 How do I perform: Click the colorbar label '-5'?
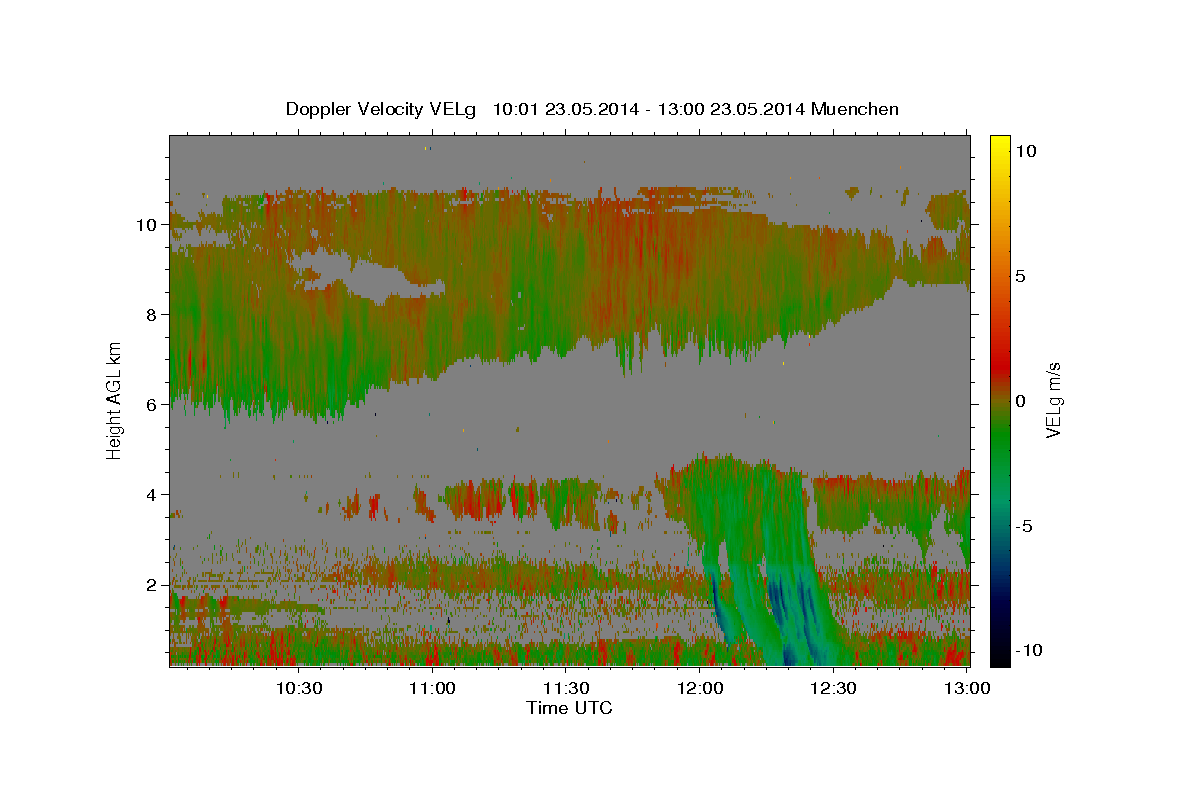coord(1025,526)
